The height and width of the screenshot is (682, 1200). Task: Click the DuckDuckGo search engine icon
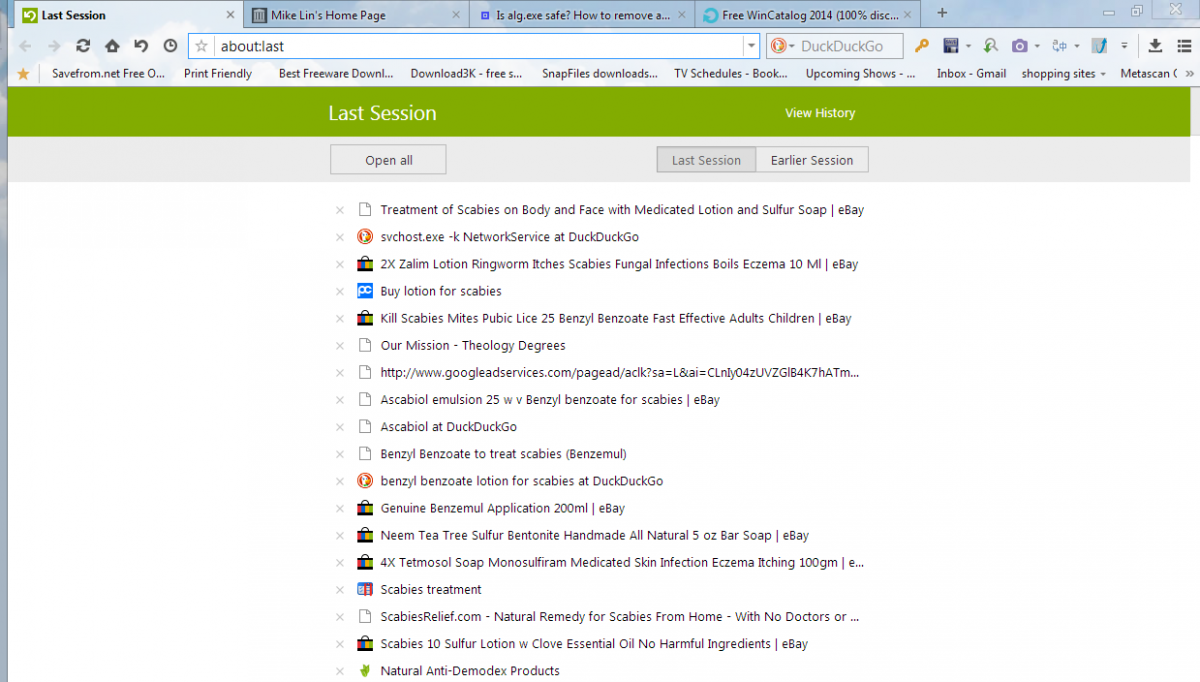pos(777,46)
